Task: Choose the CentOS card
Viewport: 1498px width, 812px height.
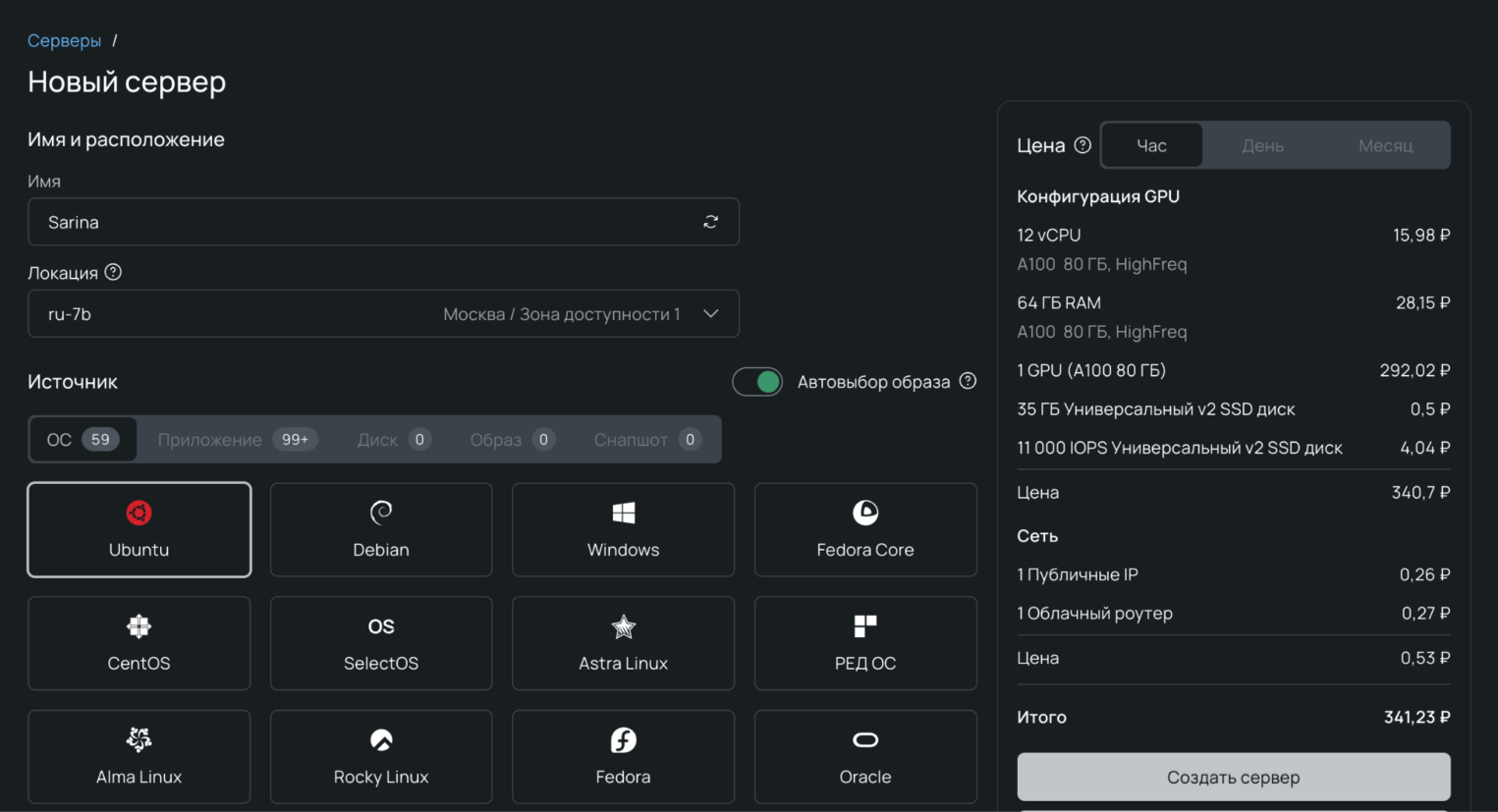Action: 139,643
